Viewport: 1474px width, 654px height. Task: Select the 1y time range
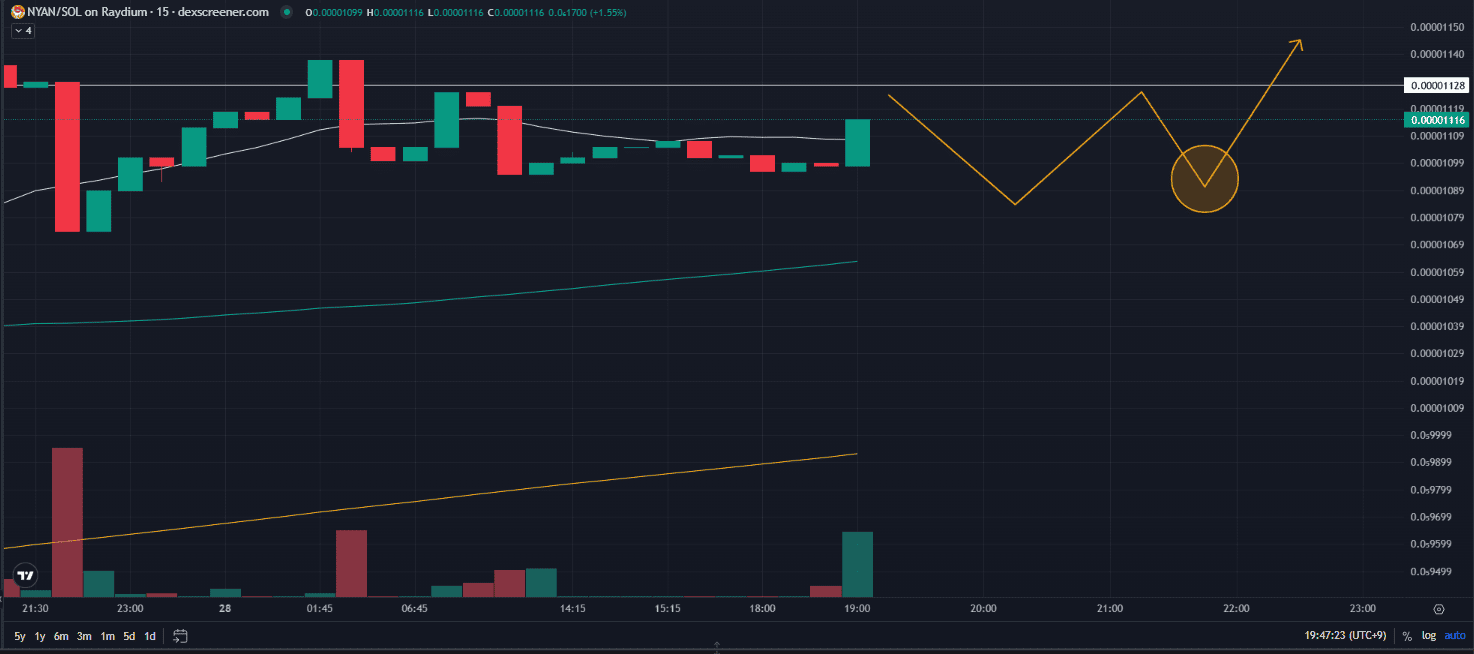pyautogui.click(x=40, y=636)
